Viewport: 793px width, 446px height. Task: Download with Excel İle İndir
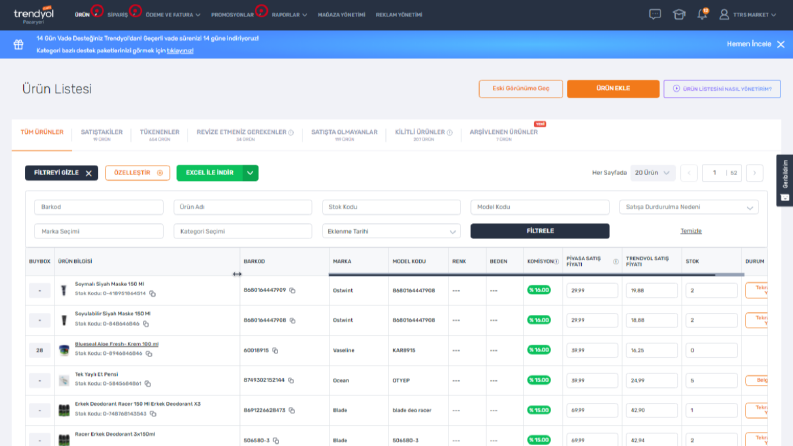pos(210,173)
